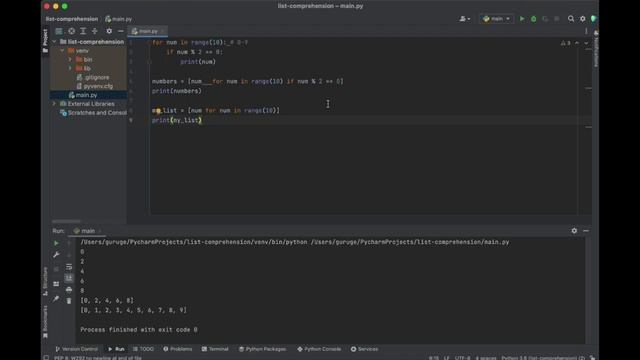Open JetBrains shield icon at top right
The image size is (640, 360).
click(593, 19)
